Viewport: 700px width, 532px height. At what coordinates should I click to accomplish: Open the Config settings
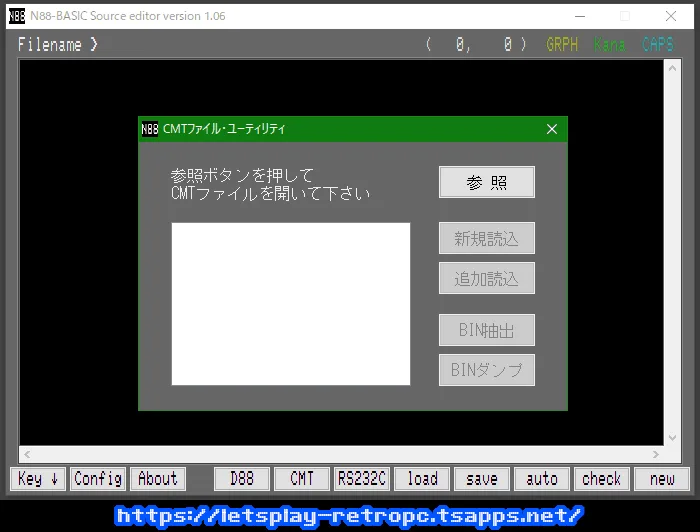pos(98,479)
